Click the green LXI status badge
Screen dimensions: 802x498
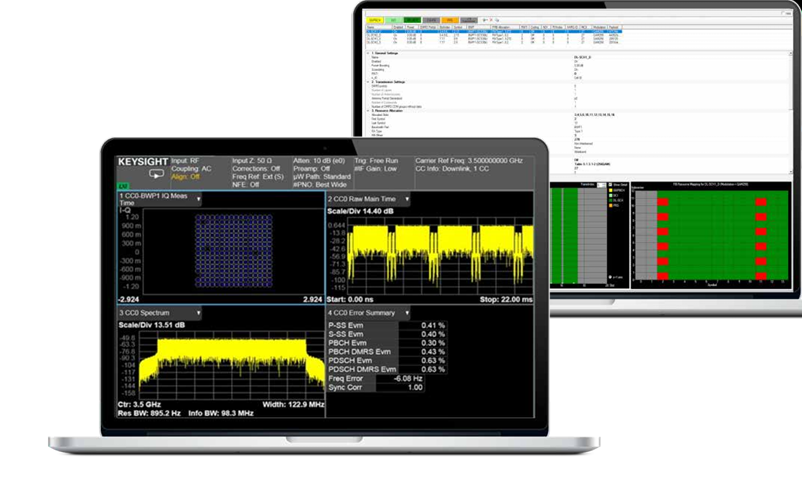(x=123, y=186)
